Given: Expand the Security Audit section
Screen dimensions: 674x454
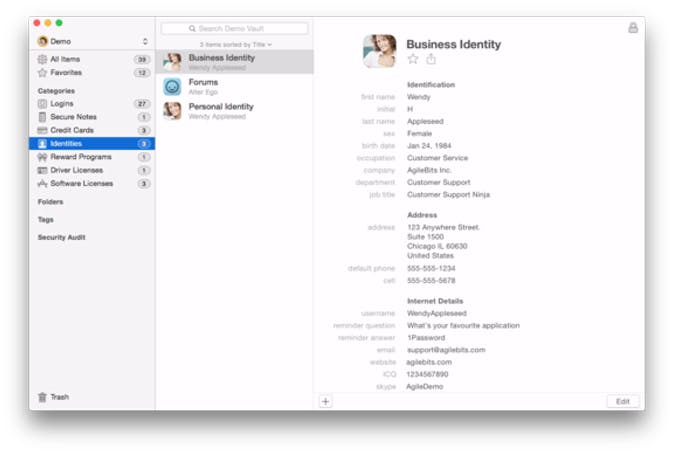Looking at the screenshot, I should [x=61, y=237].
